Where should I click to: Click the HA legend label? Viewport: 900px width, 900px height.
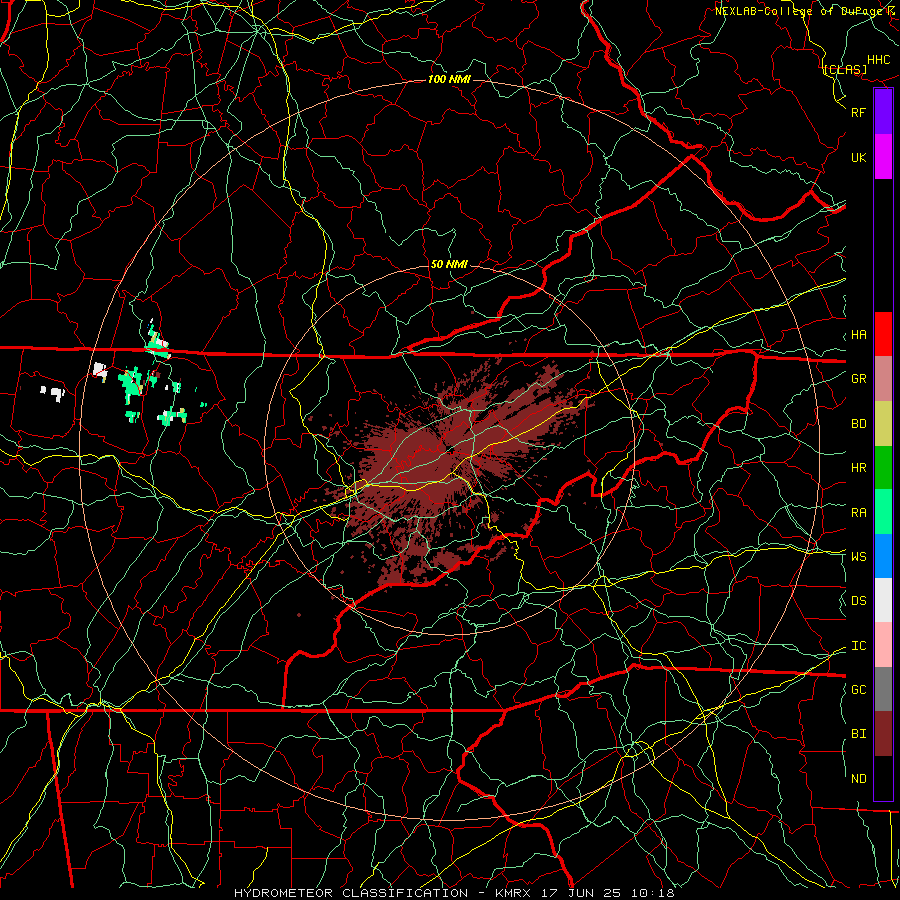tap(858, 335)
